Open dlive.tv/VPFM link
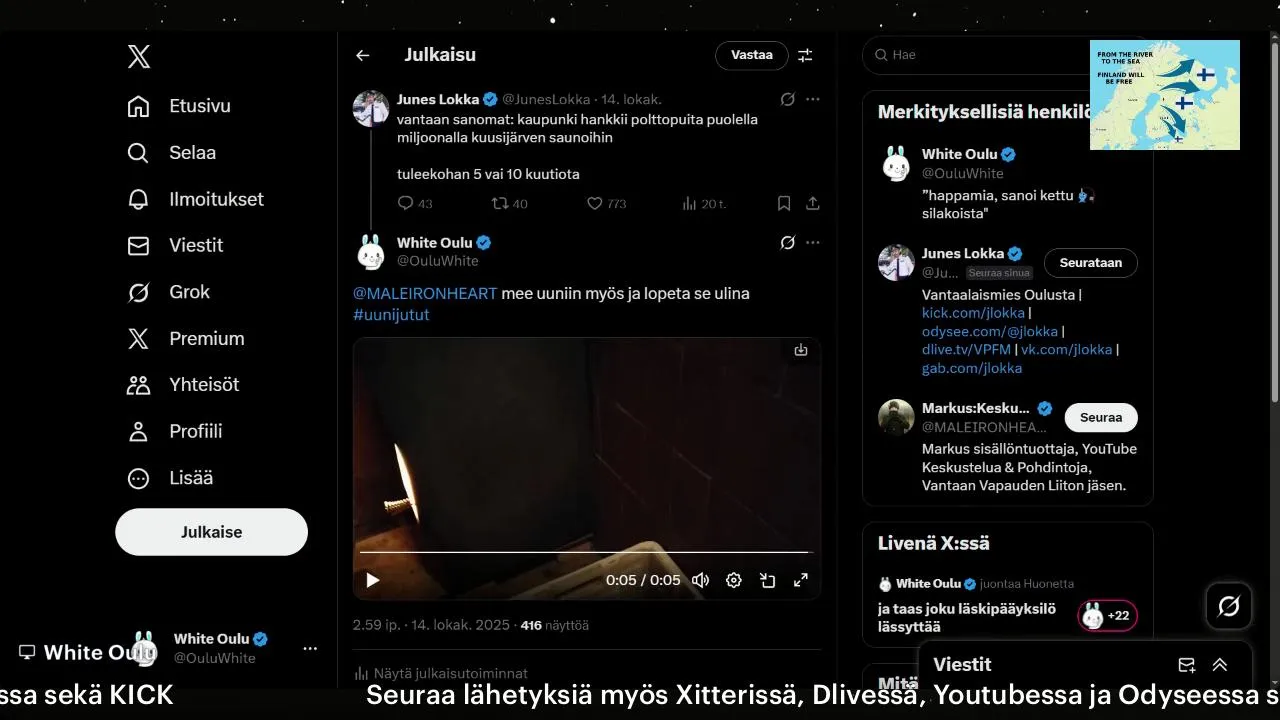 pos(966,349)
